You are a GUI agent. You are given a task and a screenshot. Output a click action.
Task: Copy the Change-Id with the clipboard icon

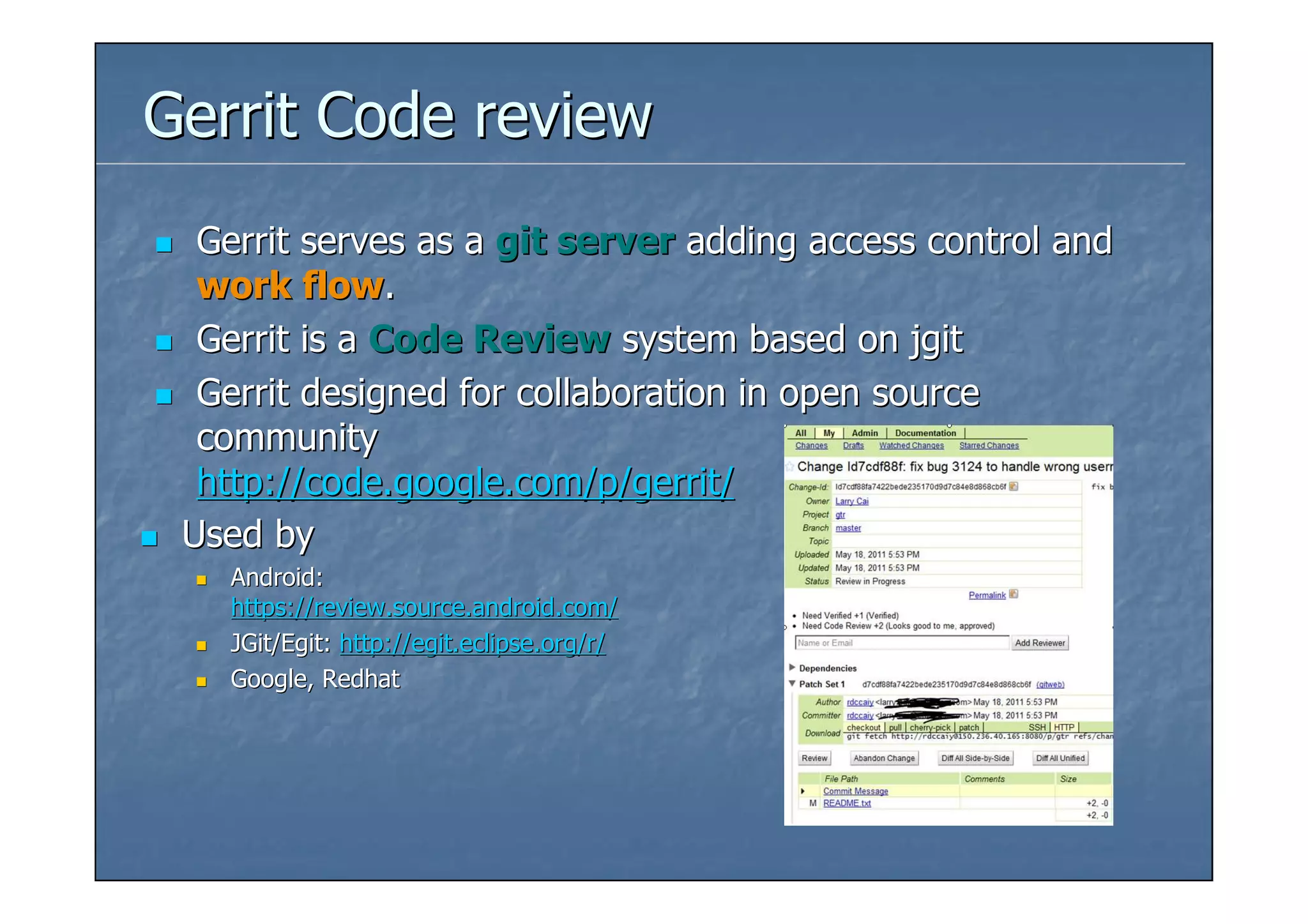(1014, 487)
